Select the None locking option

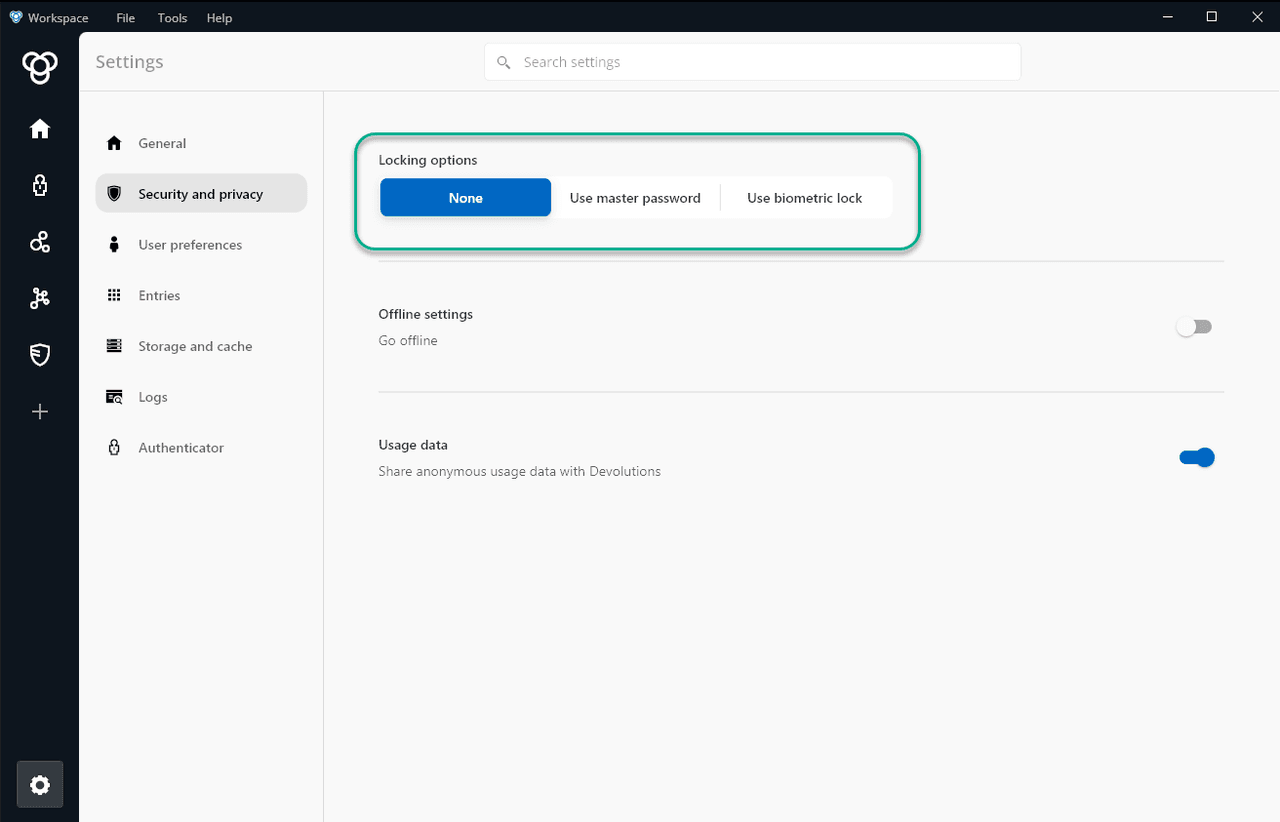(465, 198)
